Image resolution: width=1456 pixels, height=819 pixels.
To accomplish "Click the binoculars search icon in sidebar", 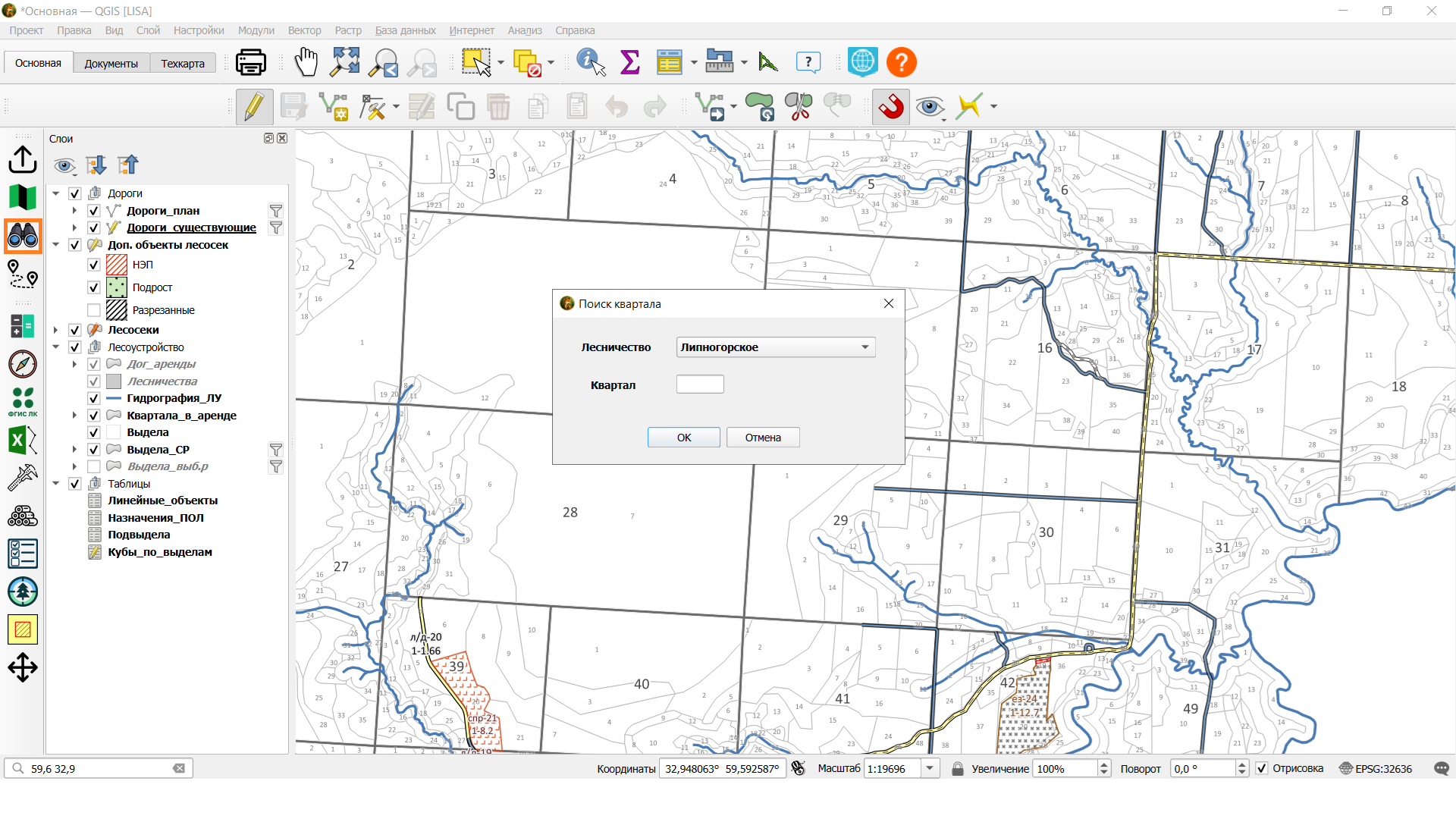I will [x=23, y=236].
